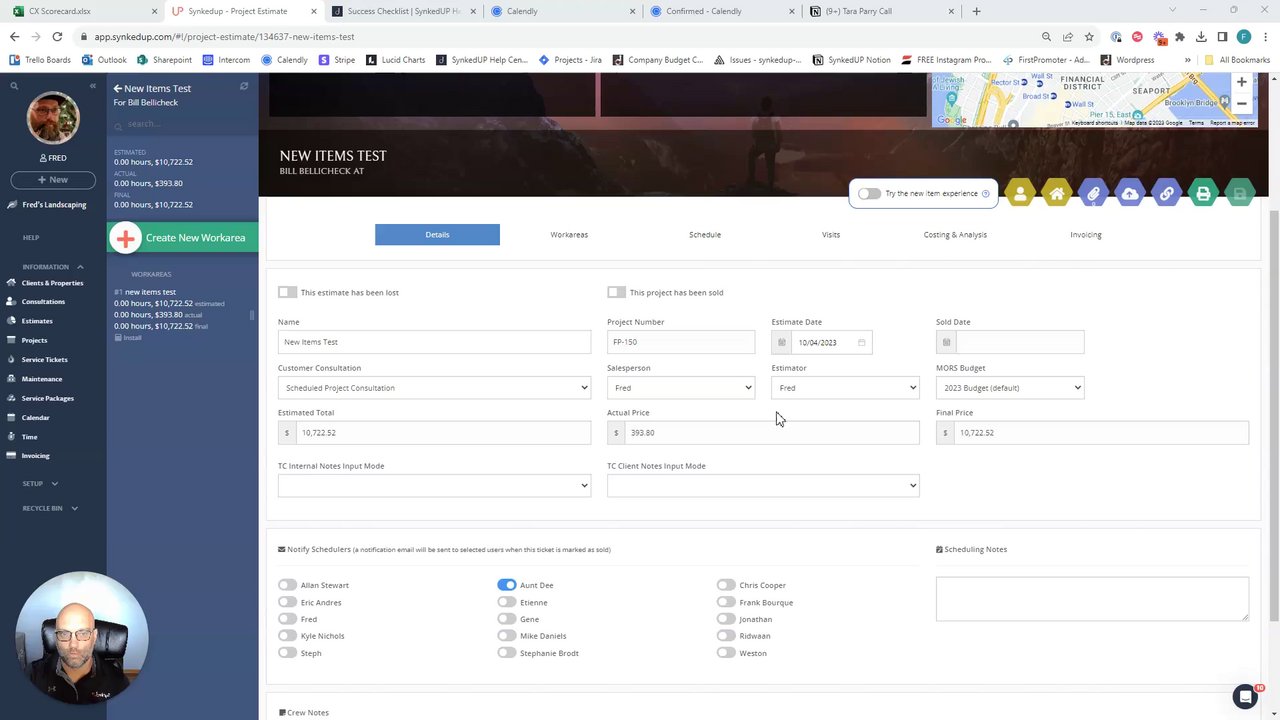Open the sidebar search magnifier icon
This screenshot has height=720, width=1280.
pyautogui.click(x=14, y=86)
